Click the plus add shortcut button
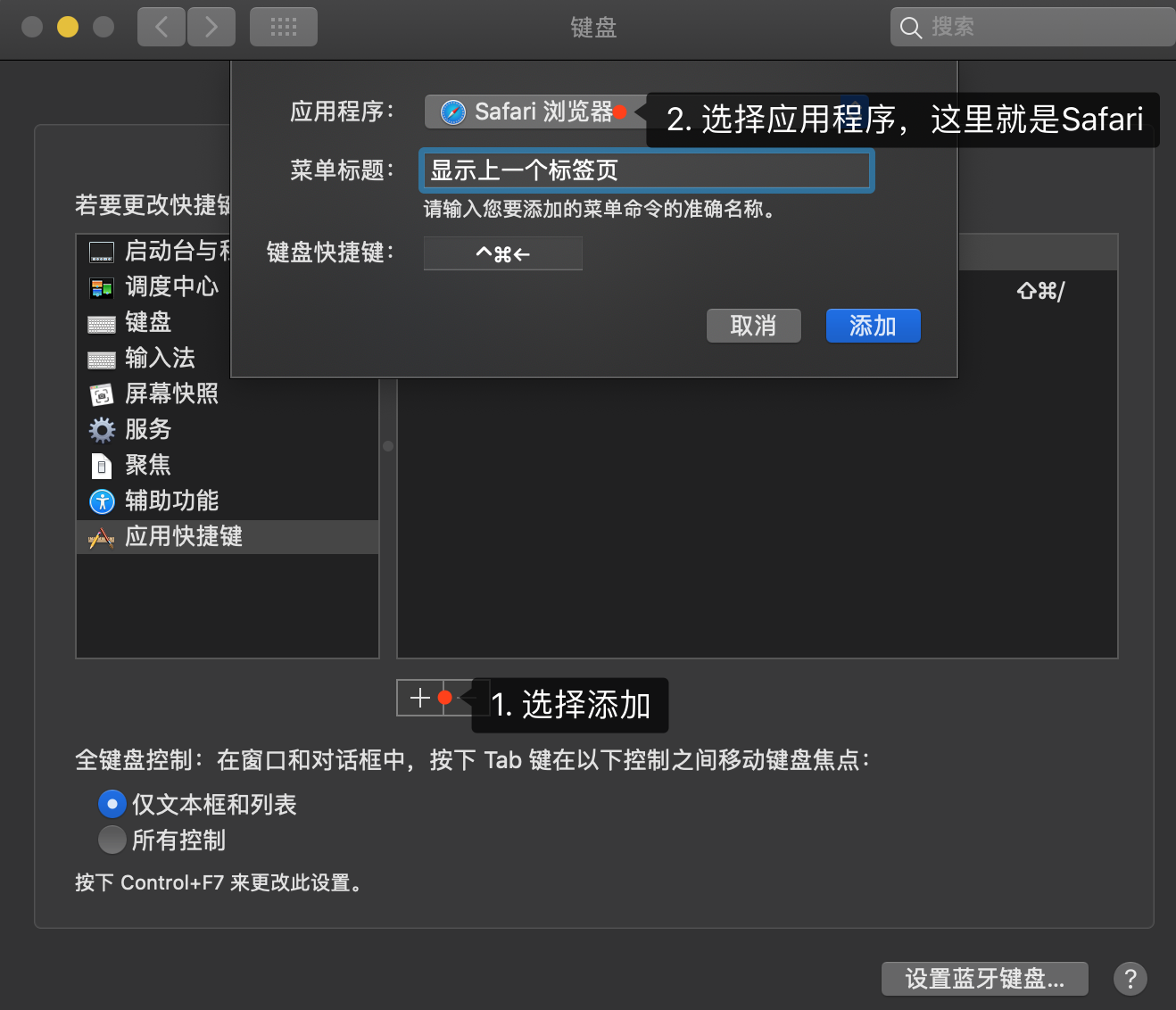 420,698
